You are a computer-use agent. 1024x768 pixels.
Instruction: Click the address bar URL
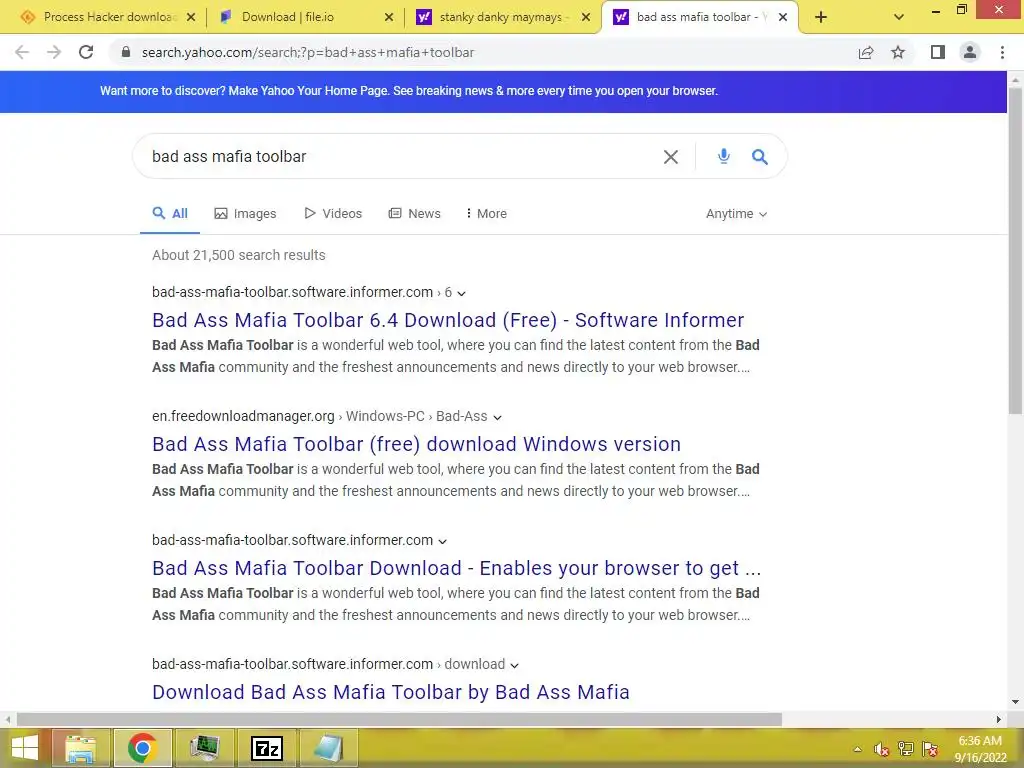tap(308, 52)
